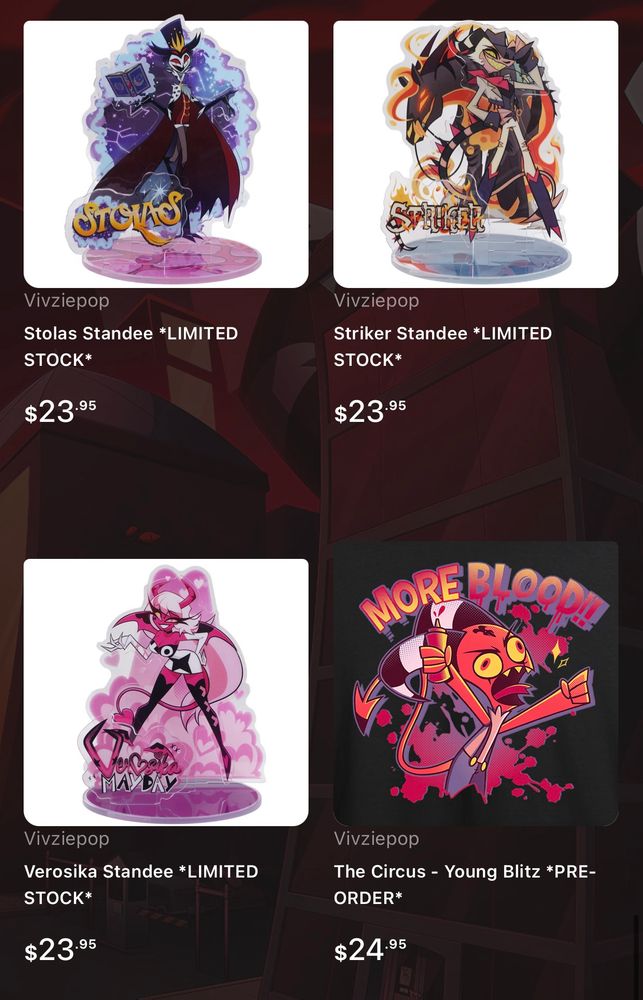
Task: Select the $23.95 price of Verosika Standee
Action: [61, 950]
